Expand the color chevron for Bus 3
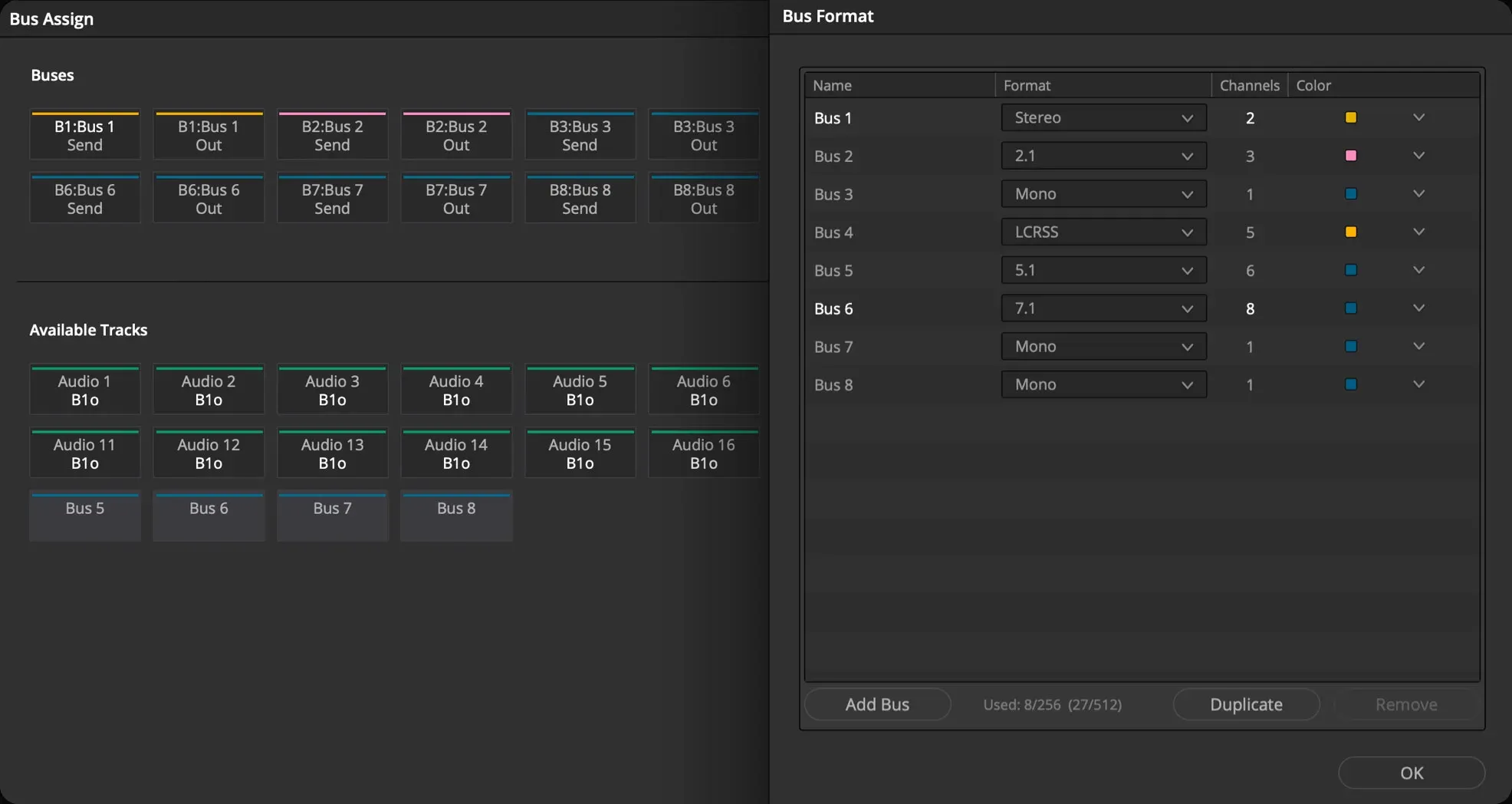 1418,194
